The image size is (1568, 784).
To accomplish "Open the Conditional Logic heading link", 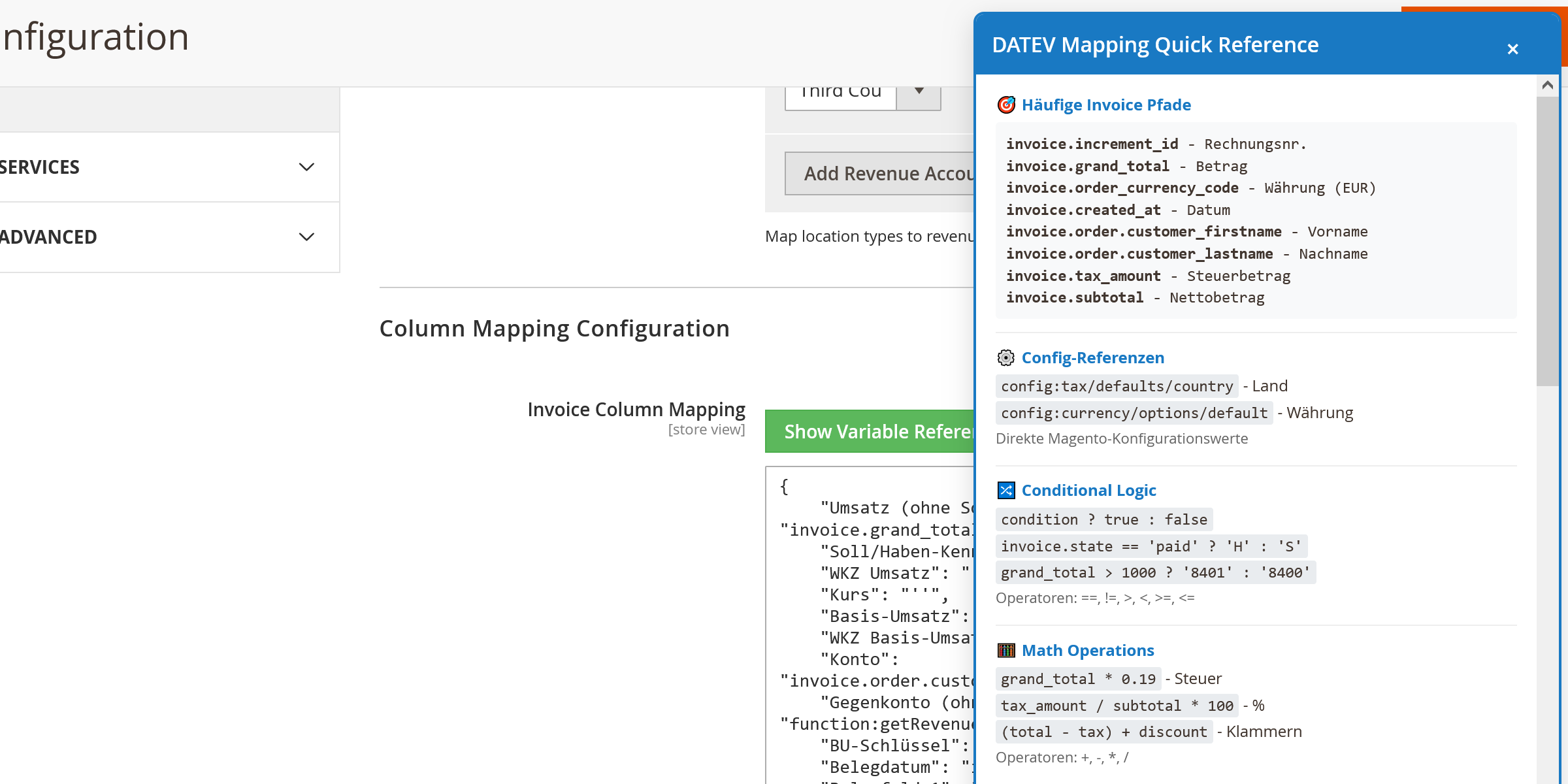I will pyautogui.click(x=1088, y=490).
